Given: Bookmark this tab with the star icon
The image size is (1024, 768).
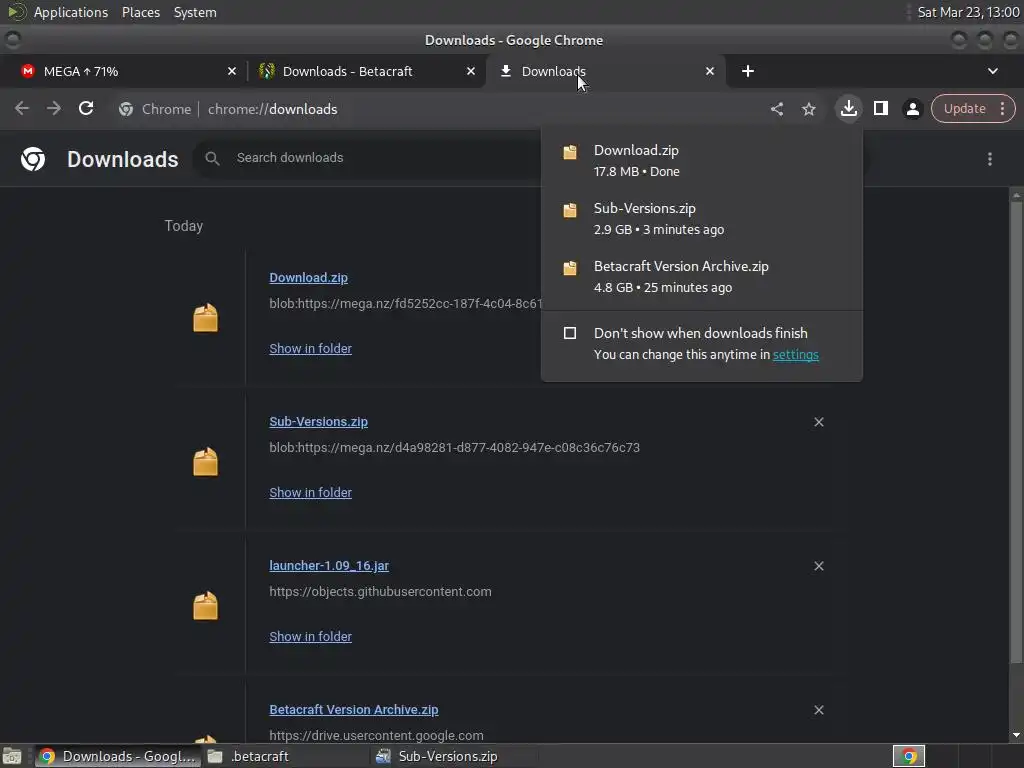Looking at the screenshot, I should [808, 109].
